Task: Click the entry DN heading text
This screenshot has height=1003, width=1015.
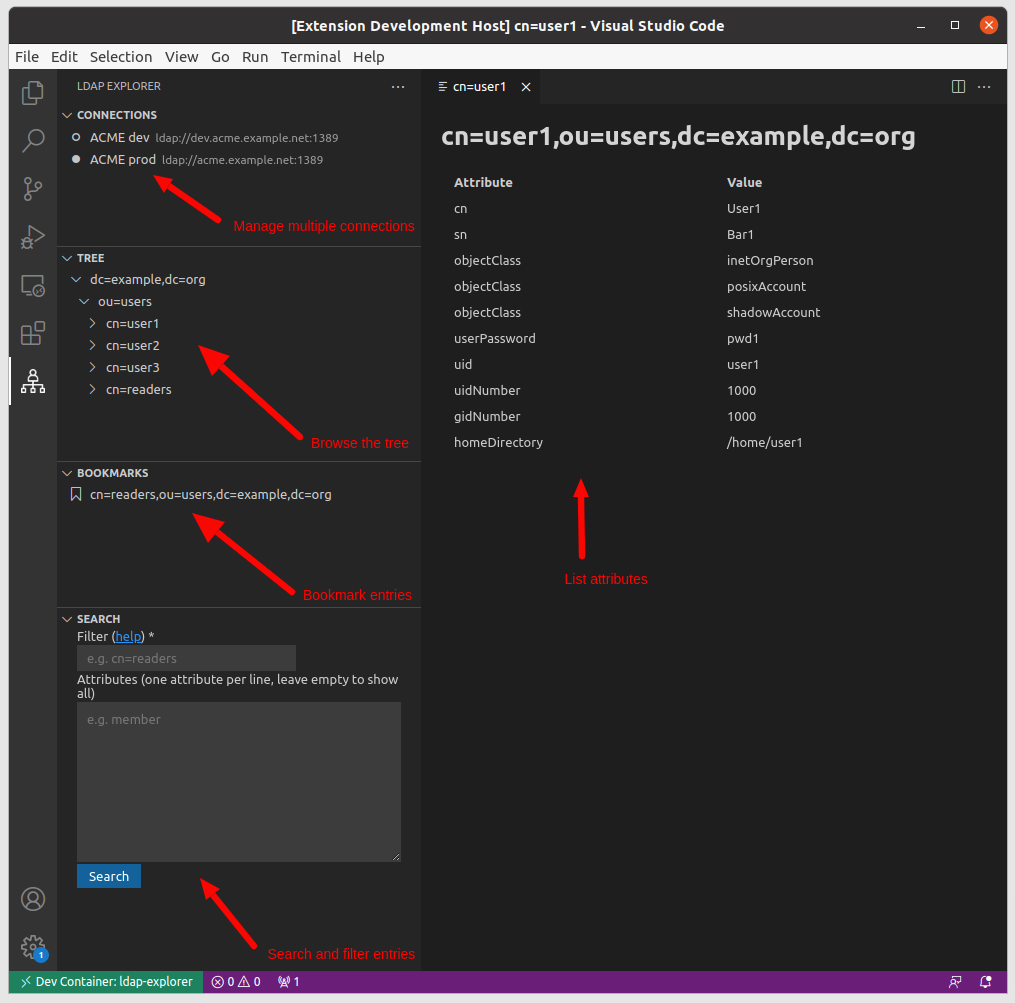Action: coord(678,137)
